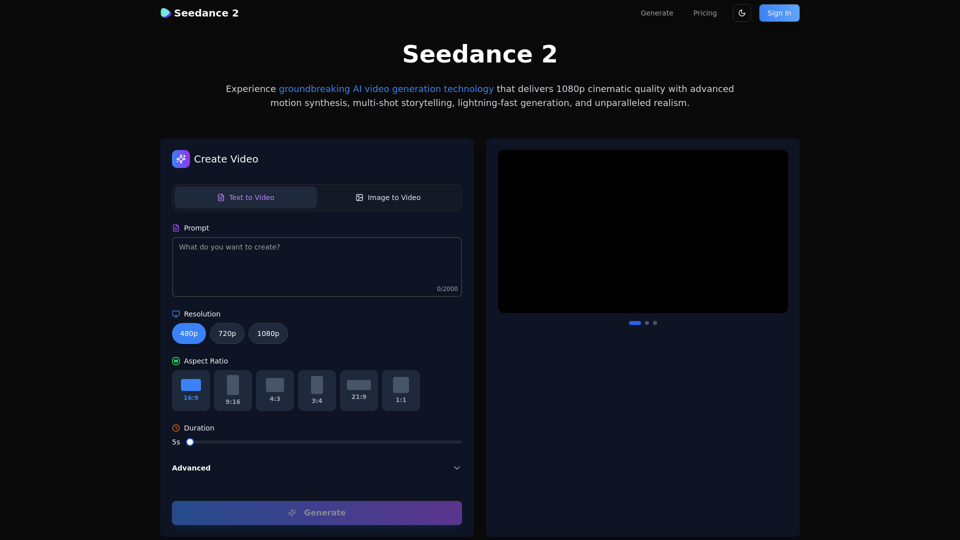
Task: Choose 3:4 aspect ratio
Action: coord(317,390)
